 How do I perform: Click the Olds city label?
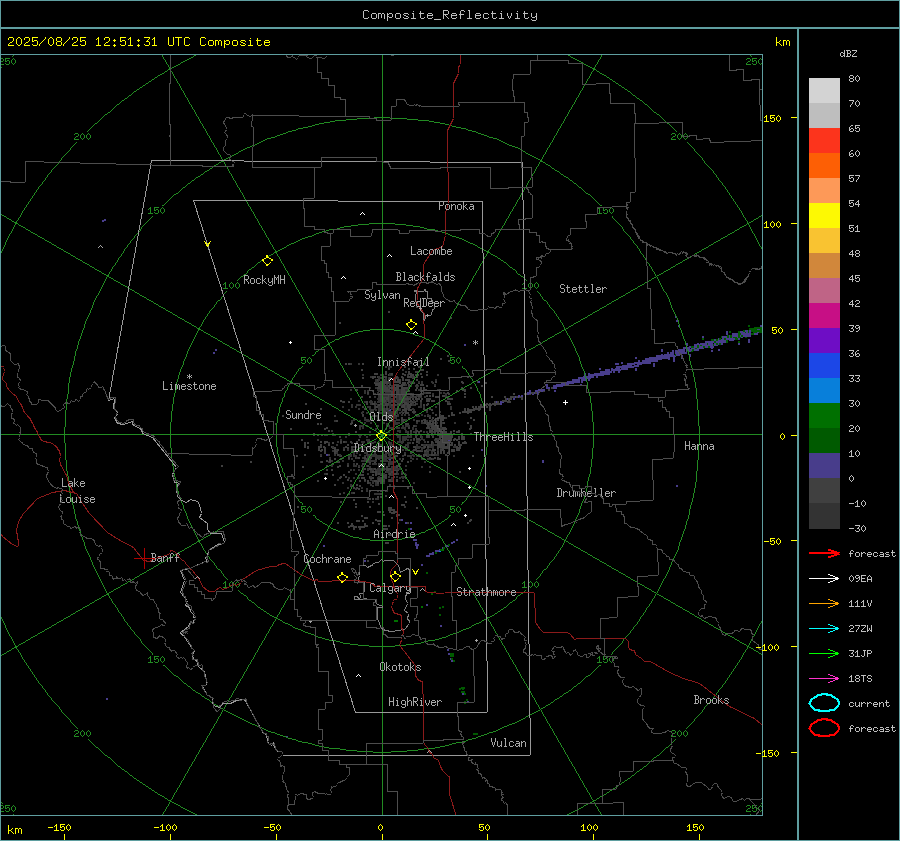point(381,417)
